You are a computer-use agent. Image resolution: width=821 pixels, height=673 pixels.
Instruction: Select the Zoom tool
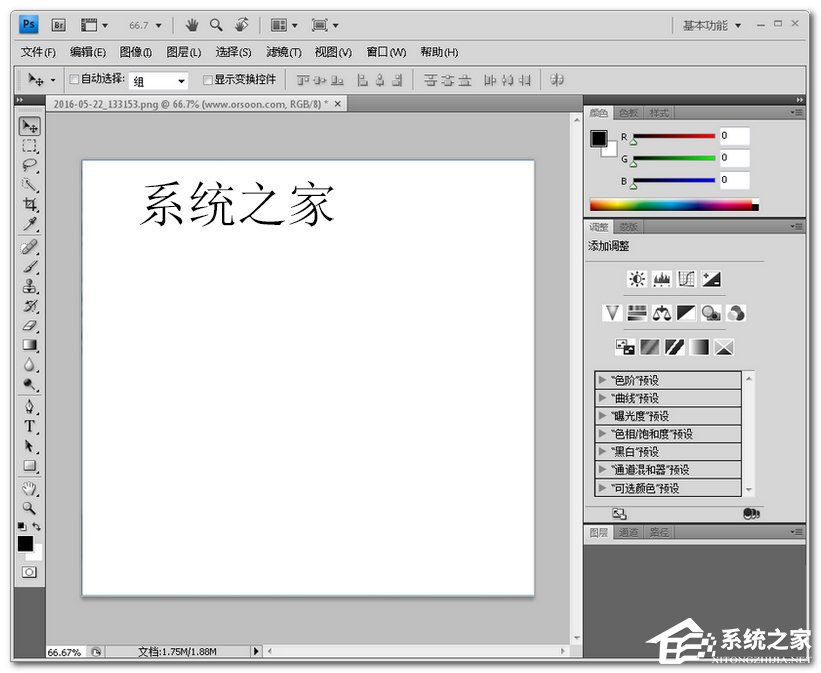click(29, 507)
